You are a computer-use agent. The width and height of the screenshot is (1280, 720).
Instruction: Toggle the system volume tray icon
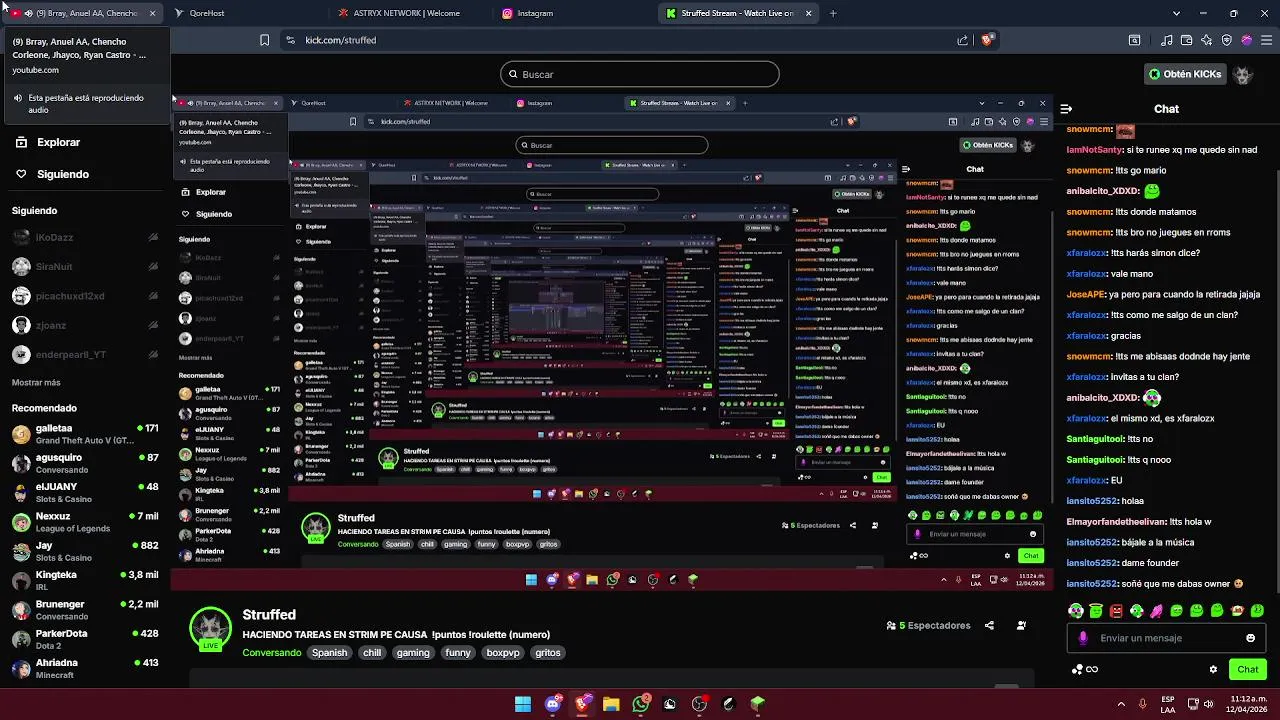tap(1209, 704)
